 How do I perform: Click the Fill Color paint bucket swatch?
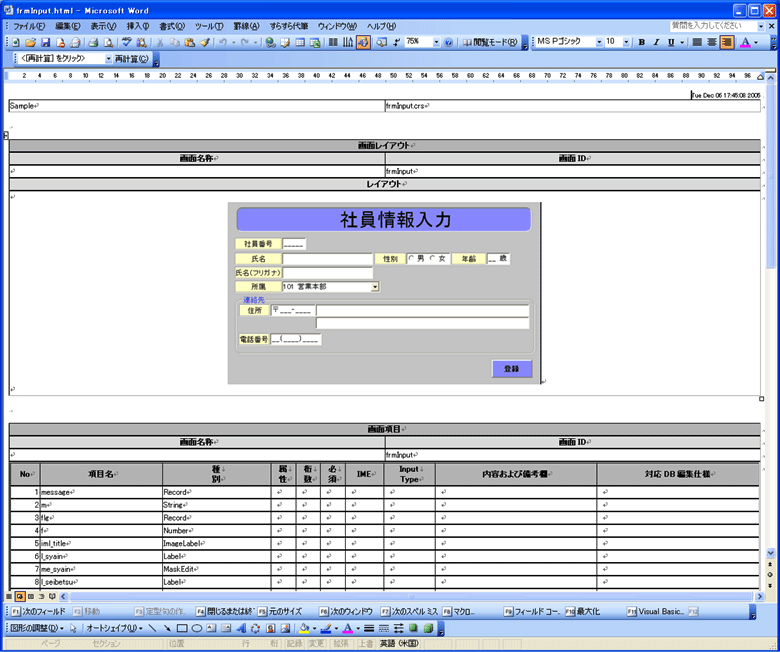click(x=304, y=629)
